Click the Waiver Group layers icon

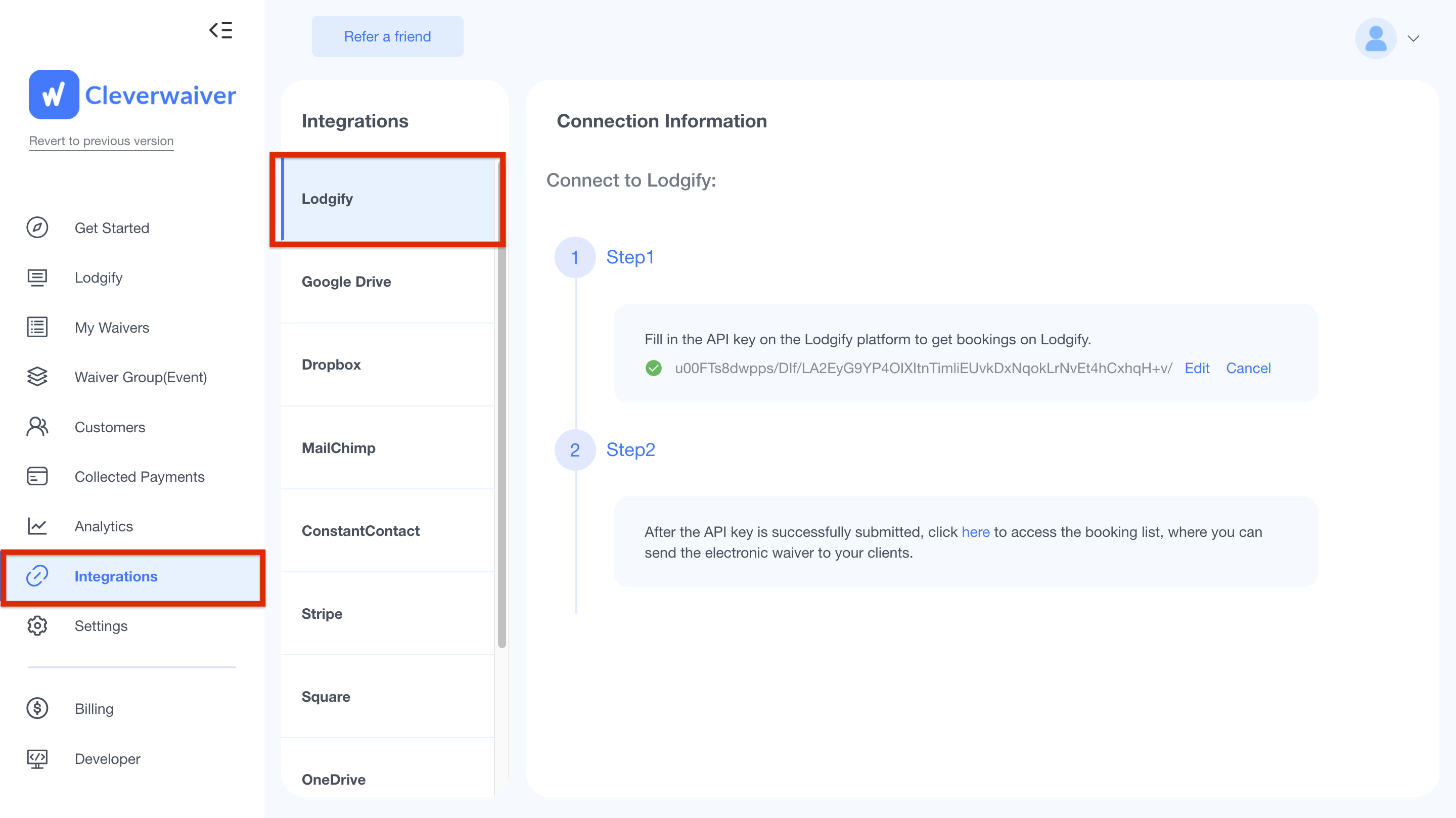click(x=37, y=377)
